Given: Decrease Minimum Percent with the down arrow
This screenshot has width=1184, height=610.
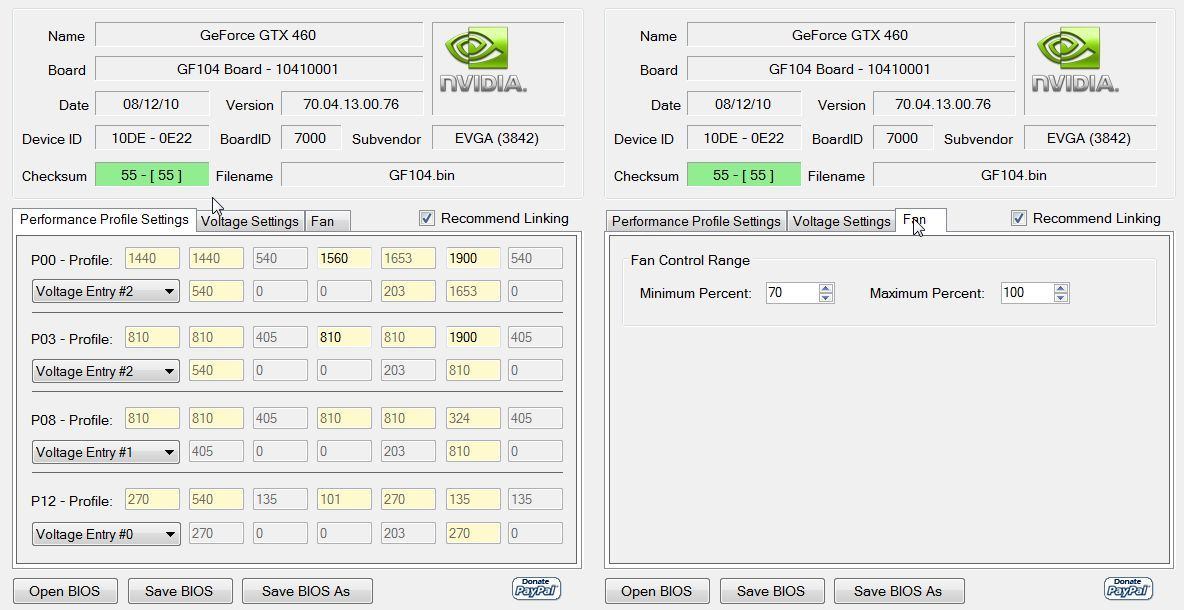Looking at the screenshot, I should [x=826, y=297].
